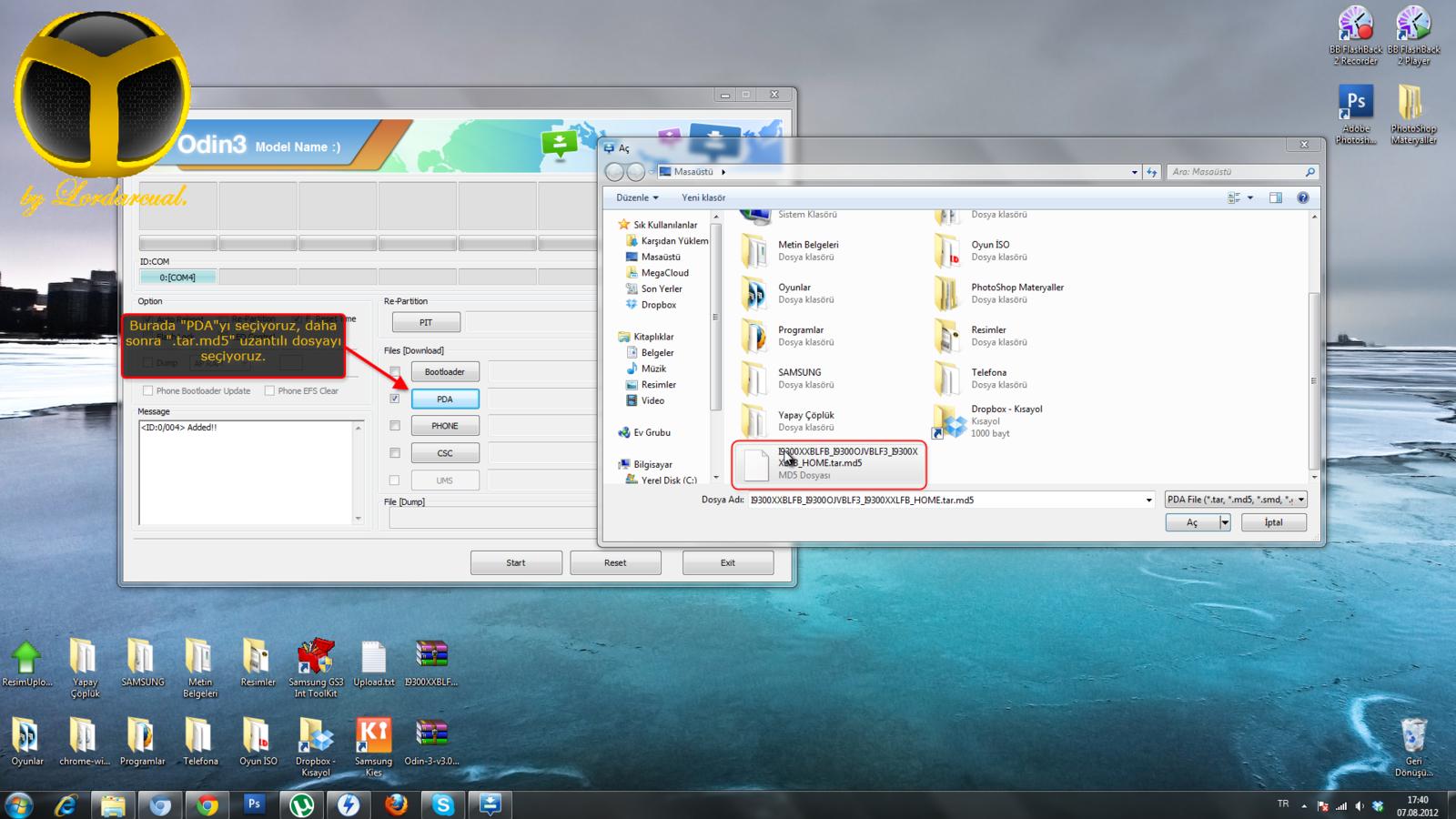Select Masaüstü in the navigation pane

(661, 257)
